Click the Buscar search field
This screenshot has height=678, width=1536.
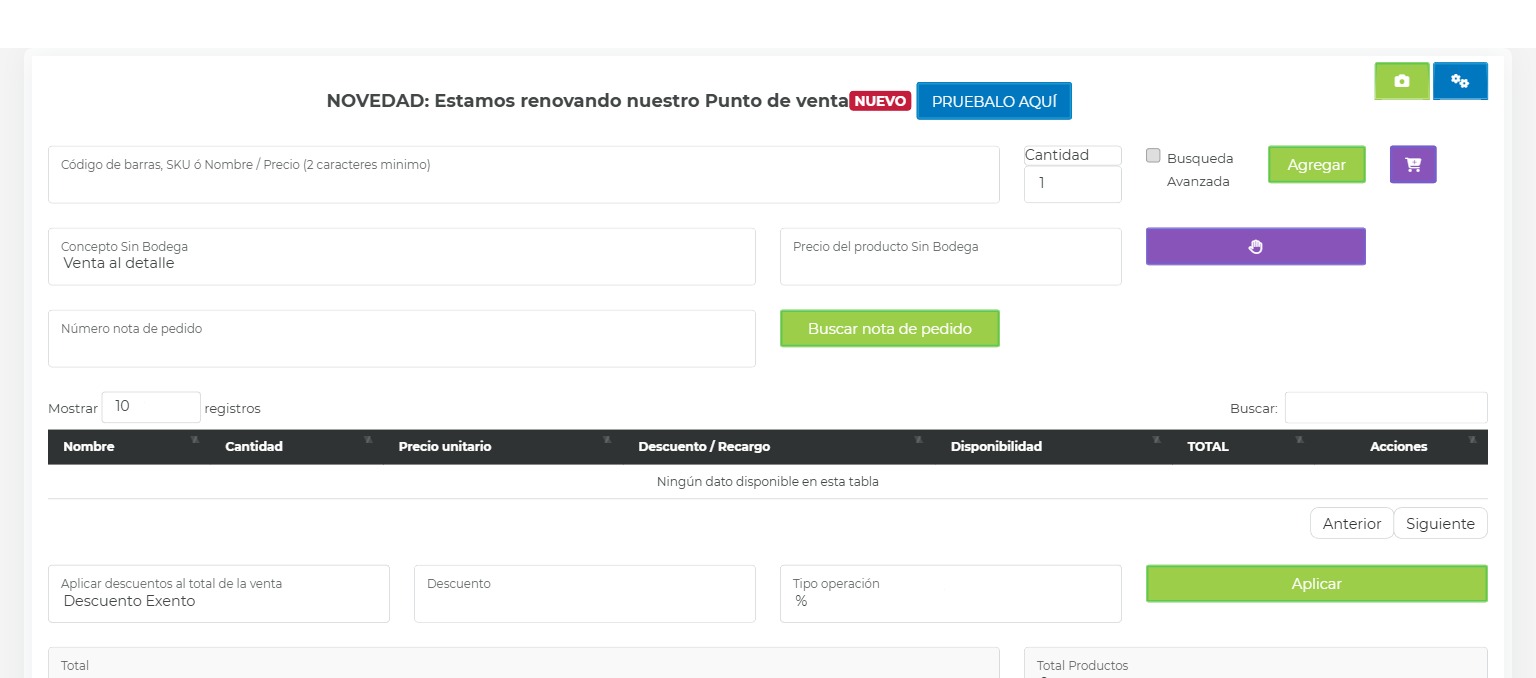[x=1386, y=408]
